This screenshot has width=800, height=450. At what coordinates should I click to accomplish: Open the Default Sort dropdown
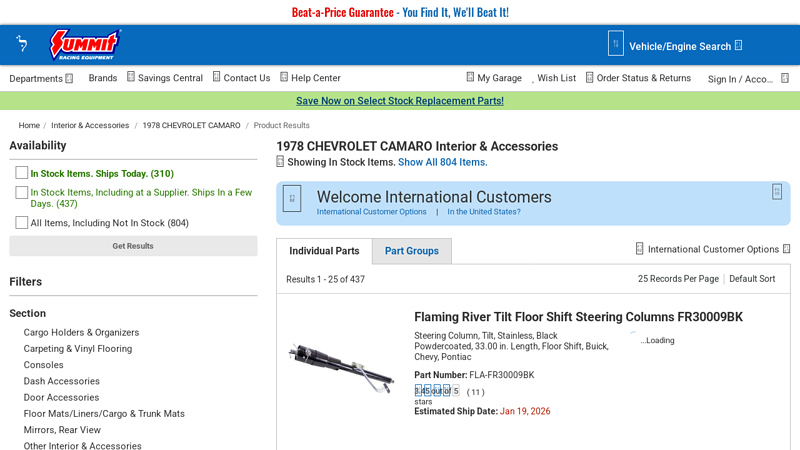(752, 279)
